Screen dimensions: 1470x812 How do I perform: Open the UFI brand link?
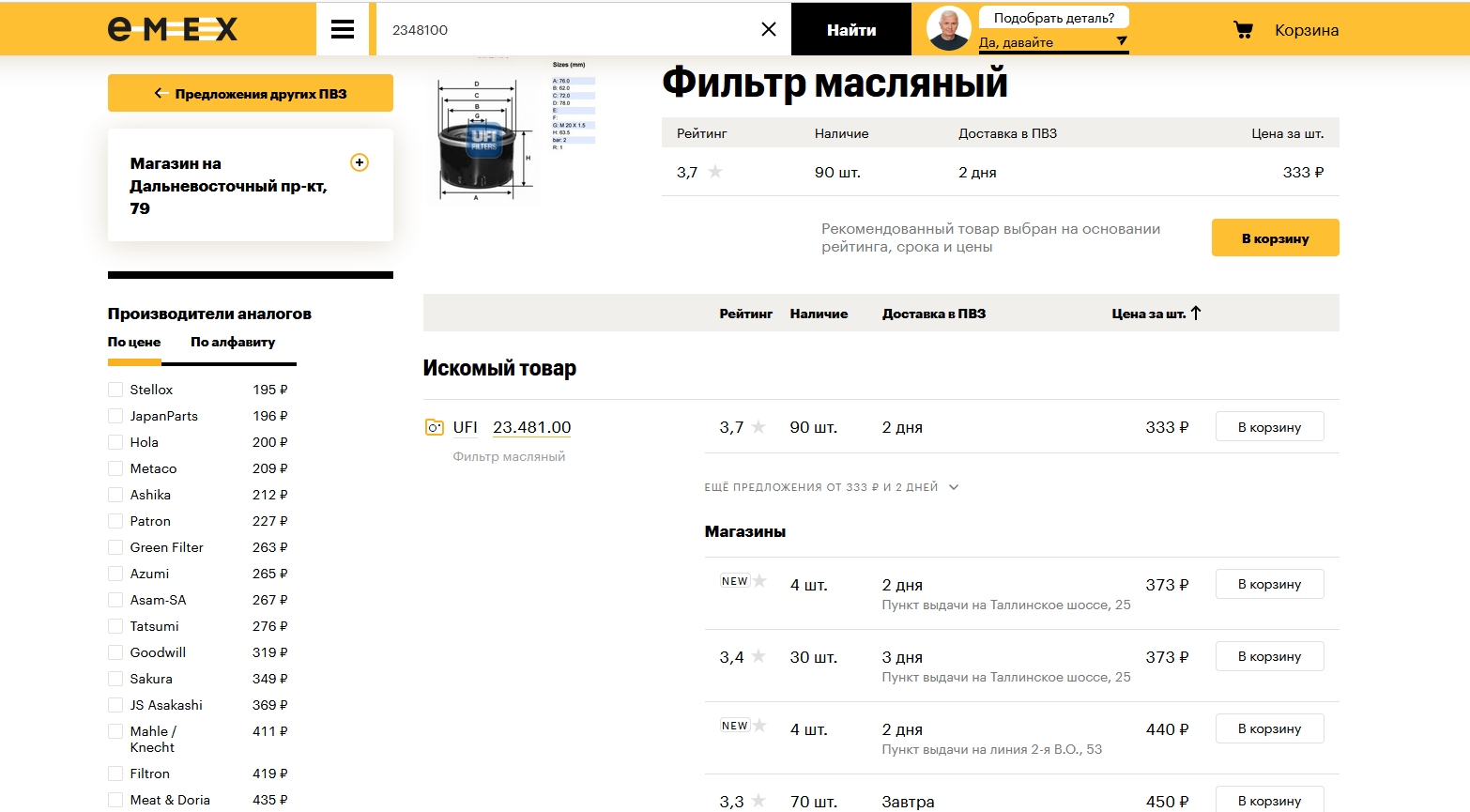coord(466,427)
